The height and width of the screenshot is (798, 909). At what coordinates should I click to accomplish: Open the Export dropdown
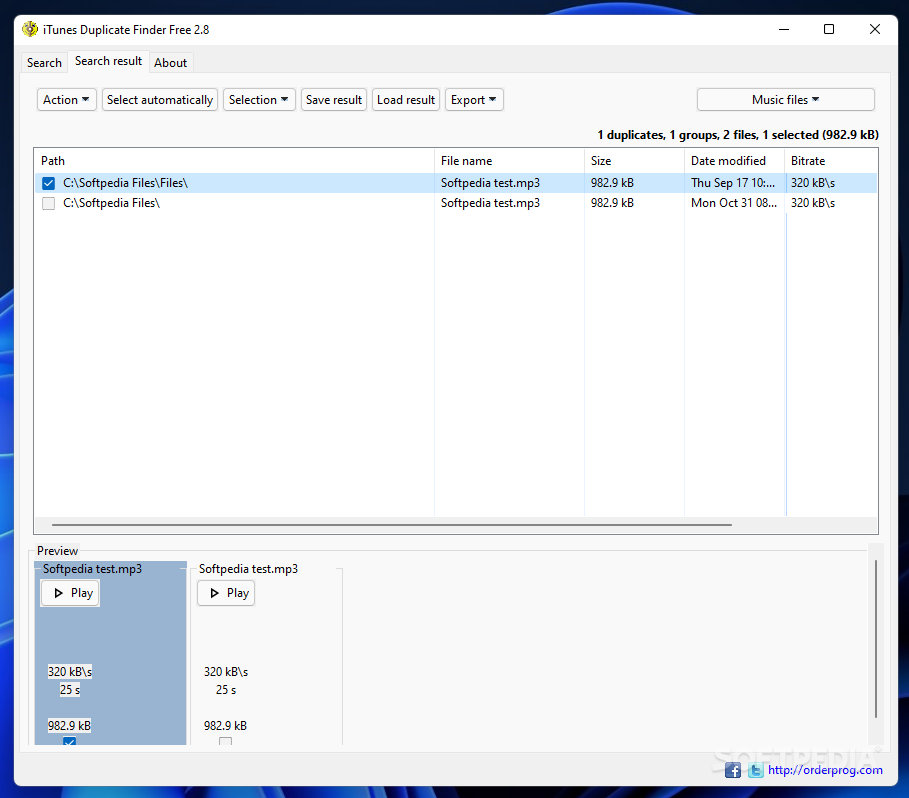(474, 100)
